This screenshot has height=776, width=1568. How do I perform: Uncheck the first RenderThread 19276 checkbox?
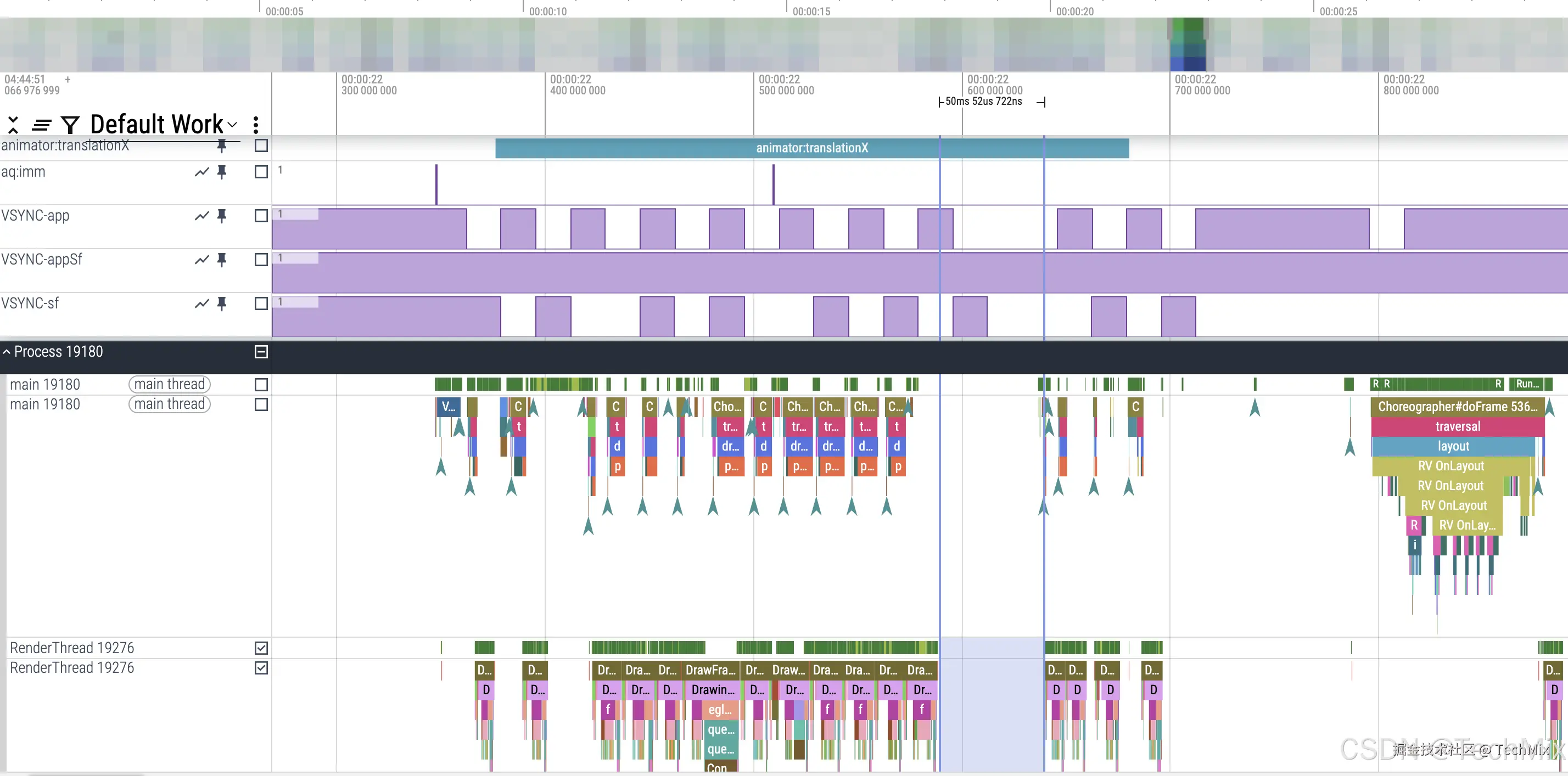click(261, 648)
